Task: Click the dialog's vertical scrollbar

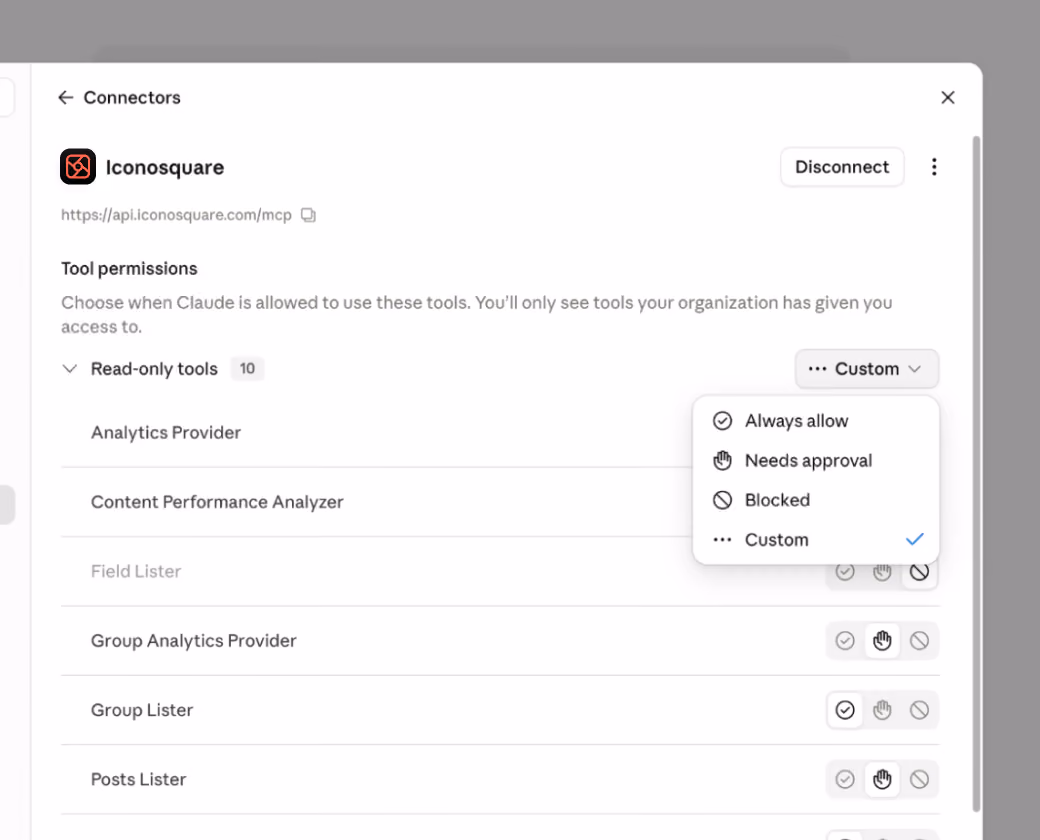Action: [x=976, y=473]
